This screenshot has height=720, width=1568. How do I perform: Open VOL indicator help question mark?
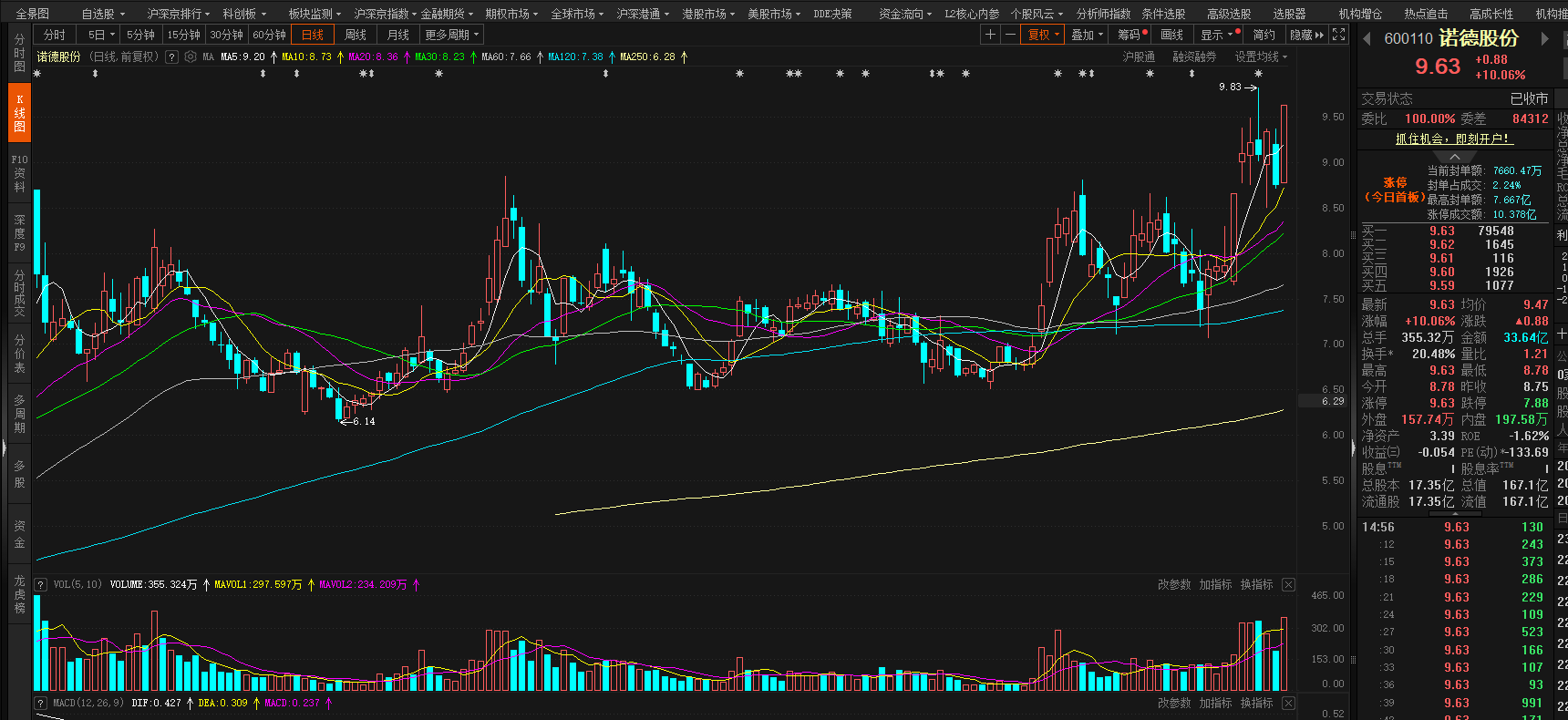click(40, 584)
